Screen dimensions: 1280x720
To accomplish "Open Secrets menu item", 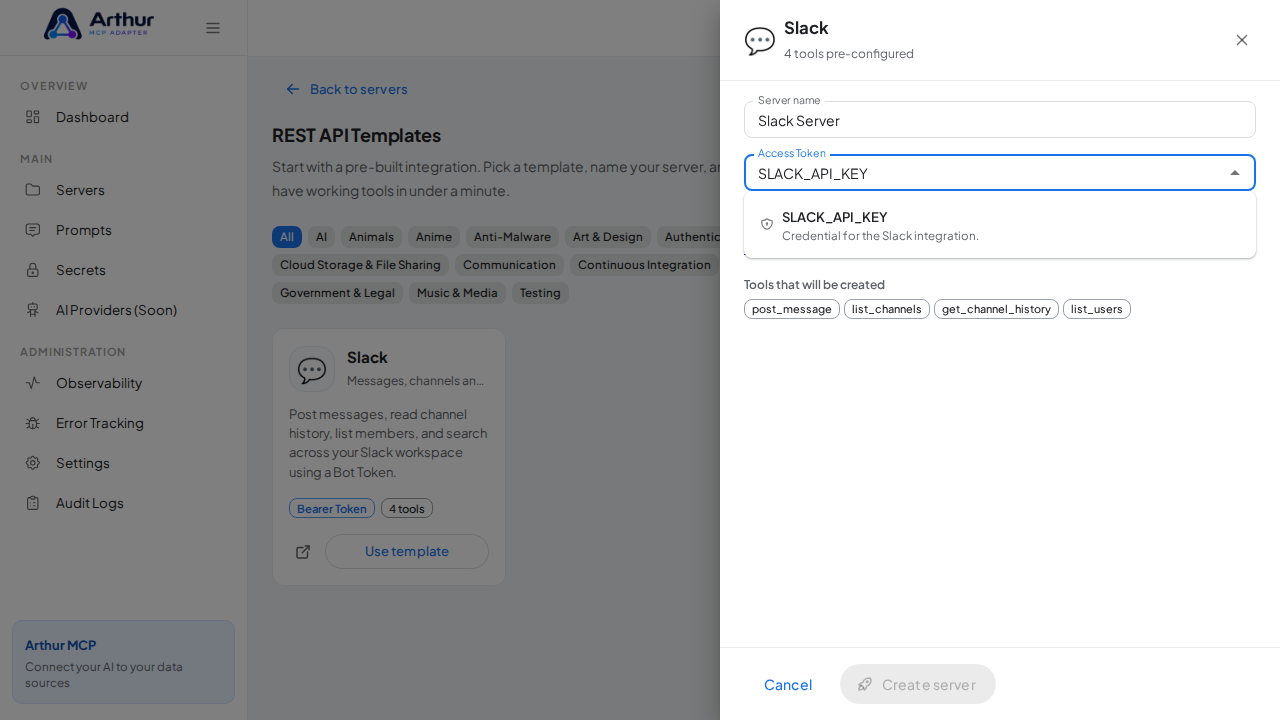I will point(124,270).
